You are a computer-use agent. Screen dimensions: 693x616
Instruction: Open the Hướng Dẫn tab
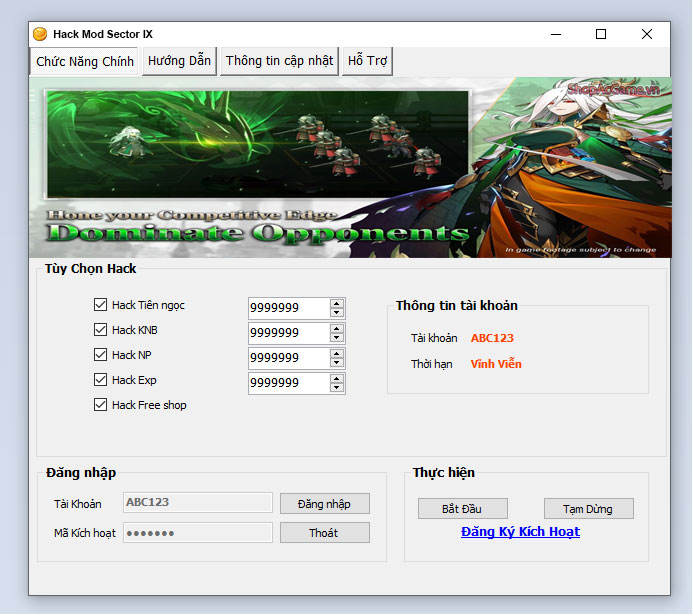[179, 61]
